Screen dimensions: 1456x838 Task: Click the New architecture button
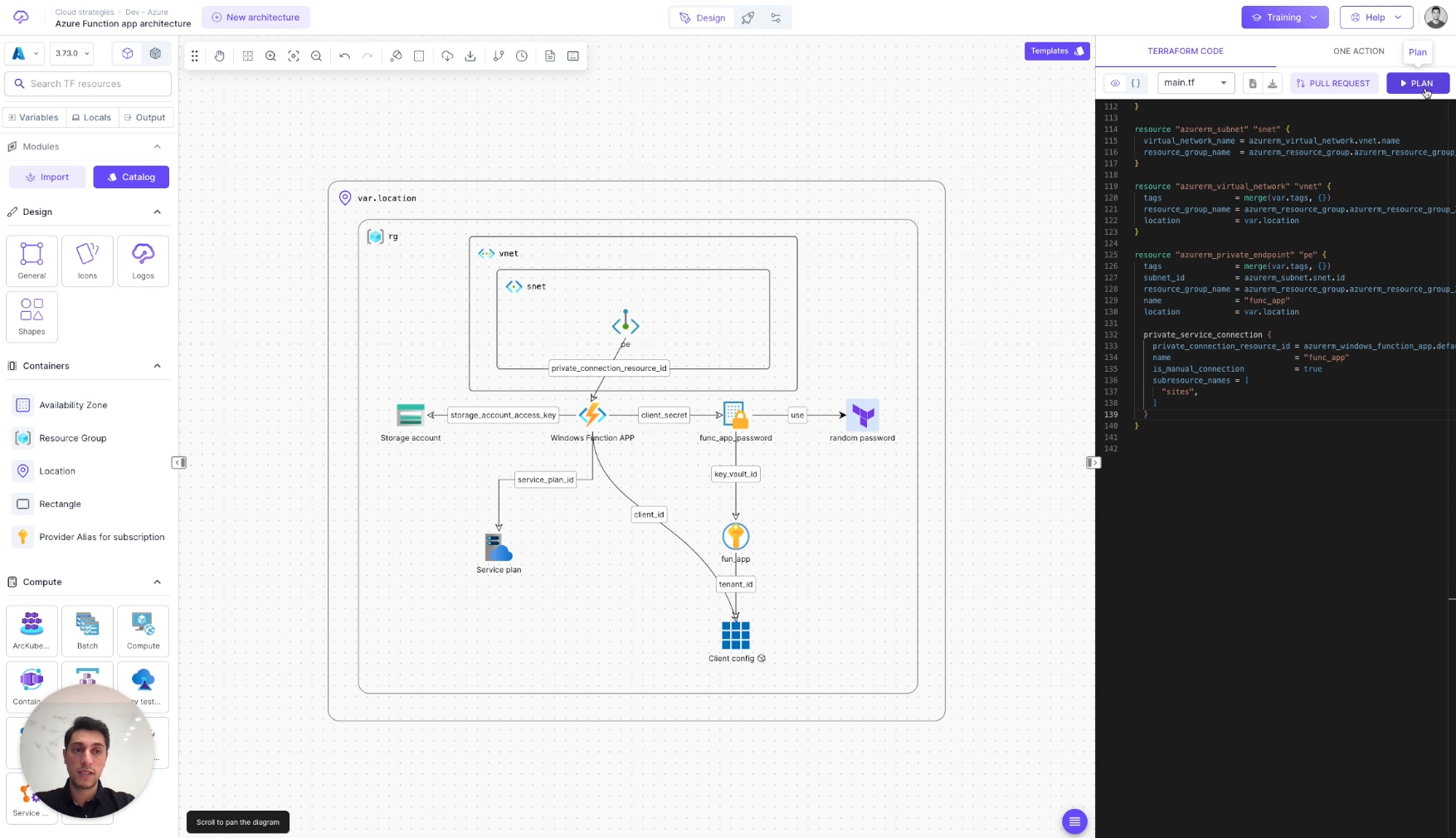pos(256,17)
